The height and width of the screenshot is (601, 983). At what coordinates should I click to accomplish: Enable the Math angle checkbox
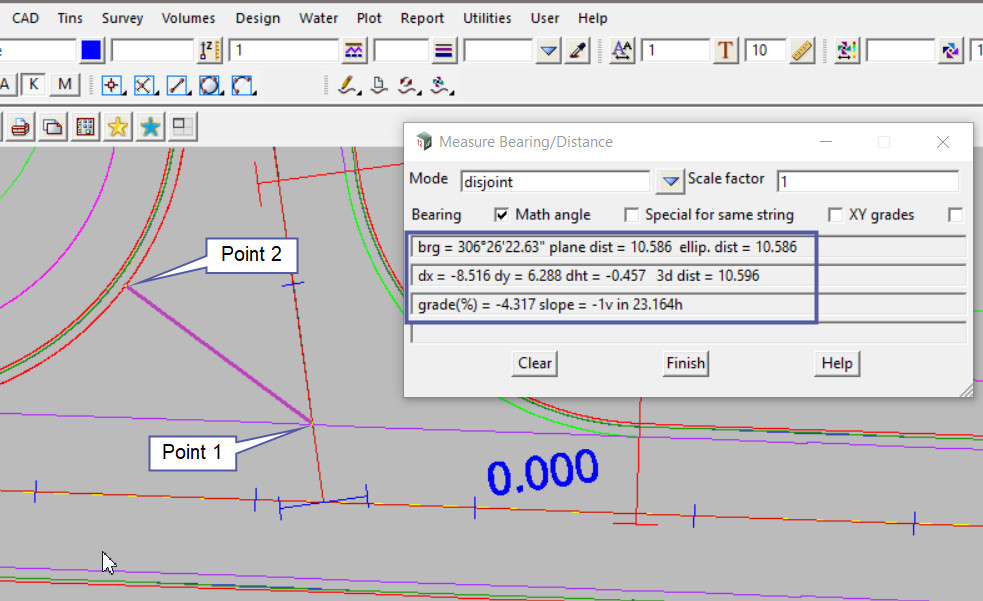[x=503, y=215]
